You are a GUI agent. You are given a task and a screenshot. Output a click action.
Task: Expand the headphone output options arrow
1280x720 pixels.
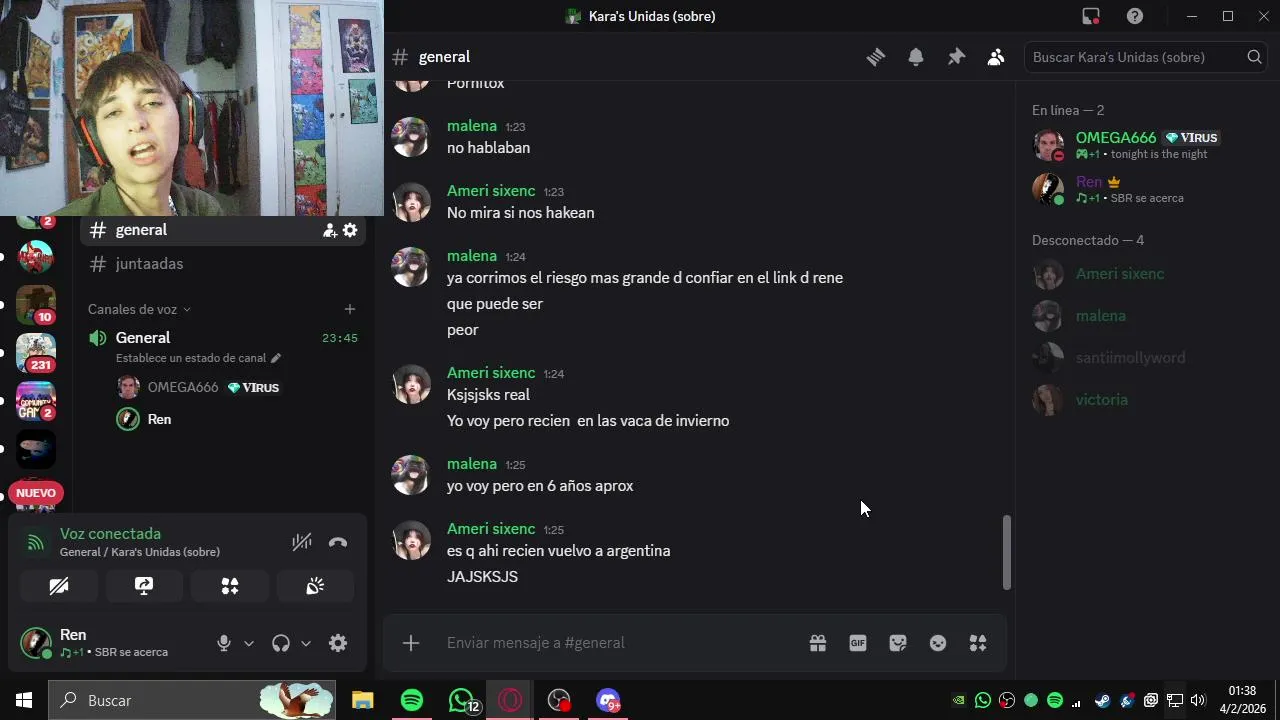306,643
